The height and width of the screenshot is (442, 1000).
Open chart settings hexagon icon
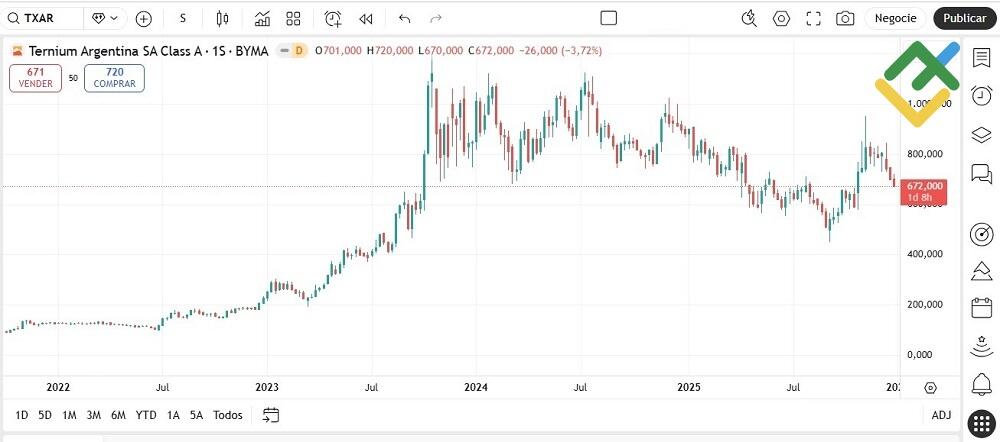(781, 19)
